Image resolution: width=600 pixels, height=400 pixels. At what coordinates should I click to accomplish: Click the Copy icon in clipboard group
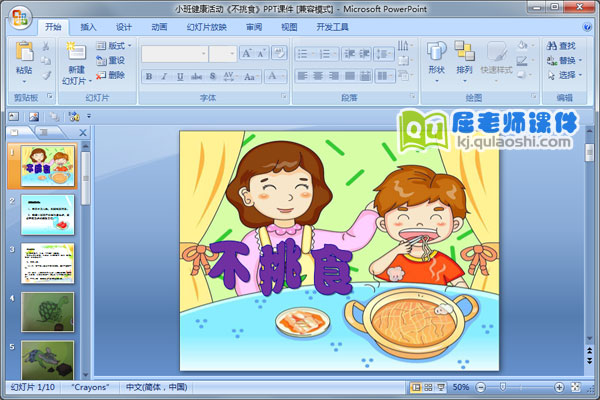[46, 61]
